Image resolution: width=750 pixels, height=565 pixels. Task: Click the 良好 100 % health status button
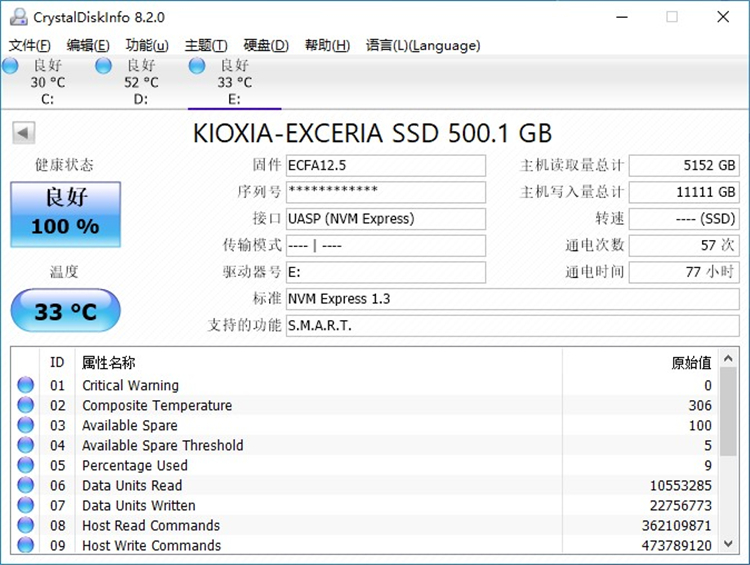pyautogui.click(x=65, y=214)
